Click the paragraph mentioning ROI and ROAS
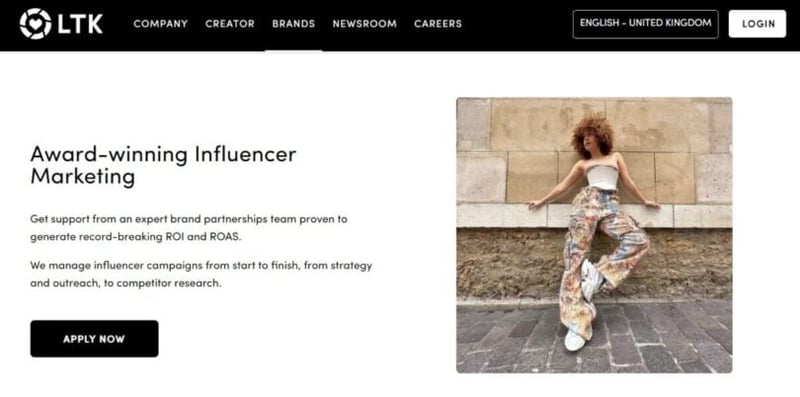Viewport: 800px width, 397px height. [189, 228]
